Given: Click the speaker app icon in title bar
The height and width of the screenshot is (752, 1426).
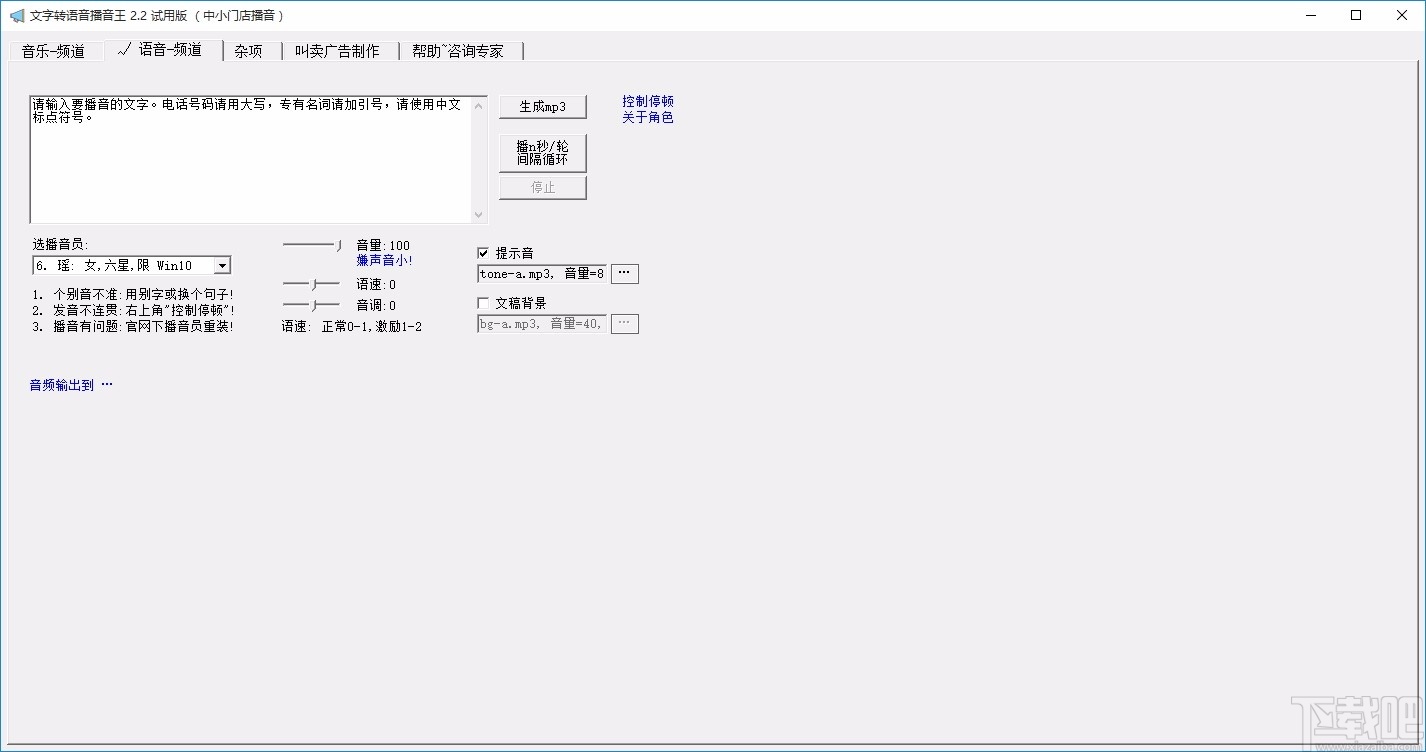Looking at the screenshot, I should click(15, 15).
